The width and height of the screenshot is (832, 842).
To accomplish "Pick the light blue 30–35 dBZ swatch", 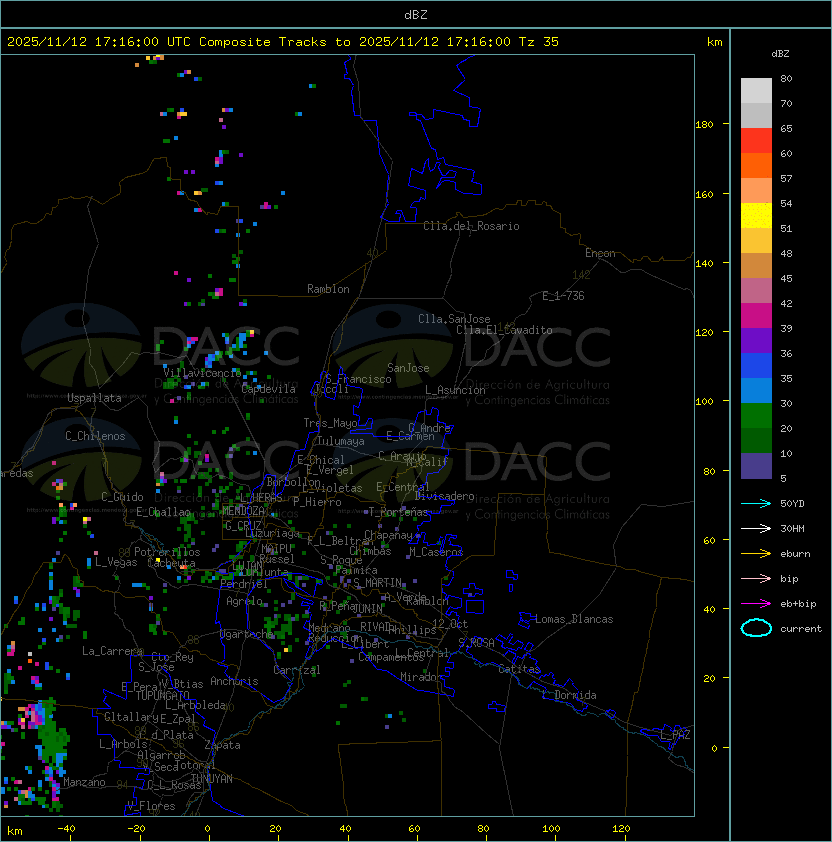I will click(x=756, y=390).
